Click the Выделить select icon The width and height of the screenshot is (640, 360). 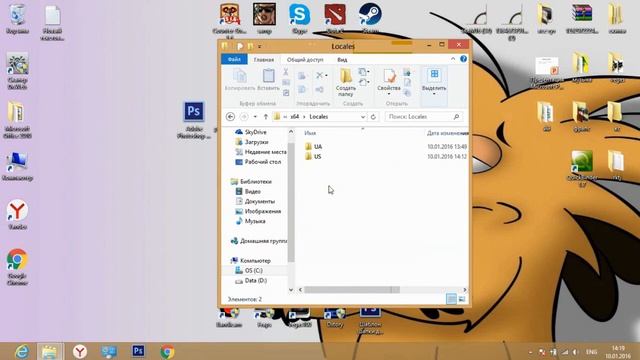click(x=434, y=75)
